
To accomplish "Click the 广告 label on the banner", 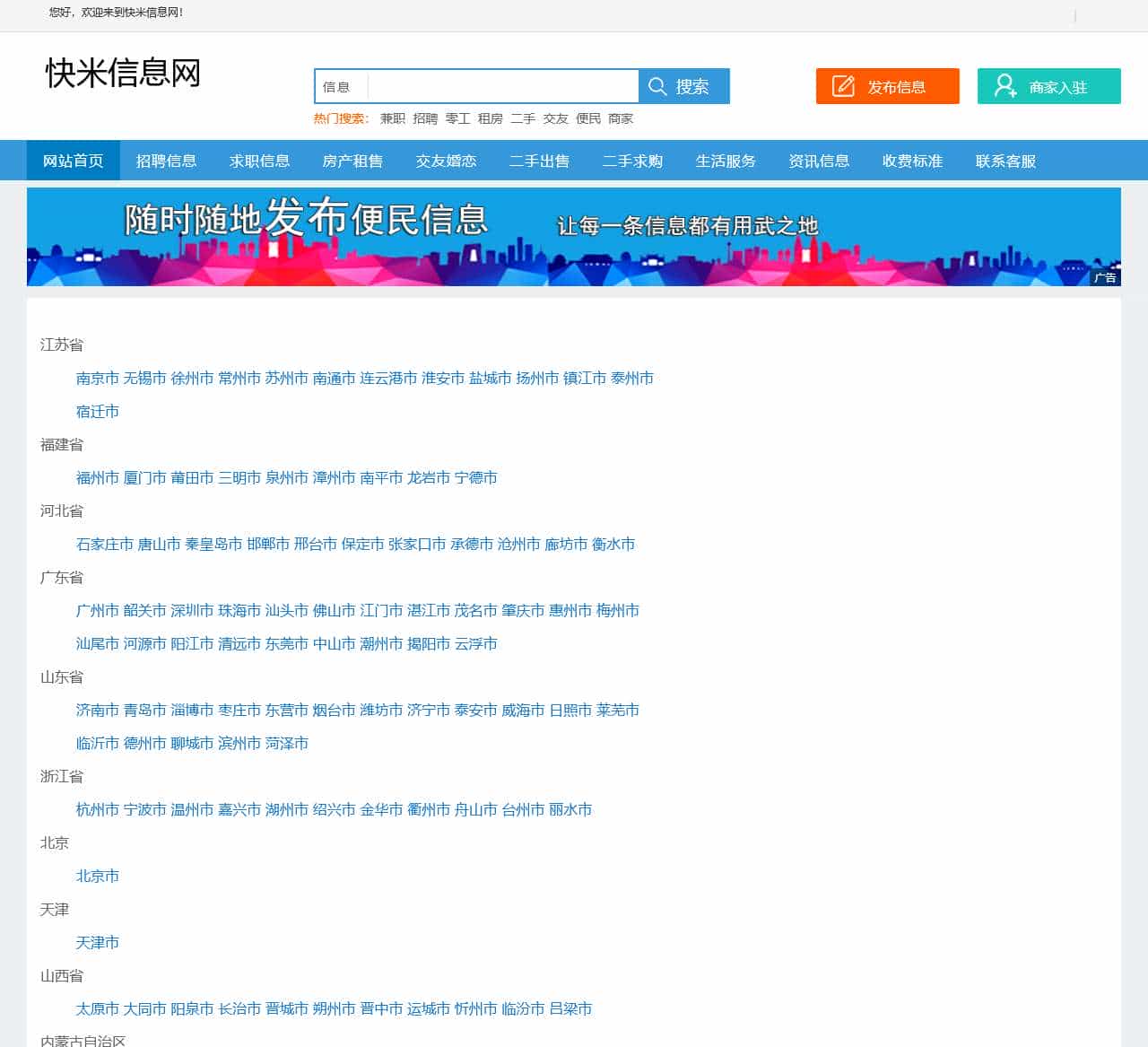I will [1107, 278].
